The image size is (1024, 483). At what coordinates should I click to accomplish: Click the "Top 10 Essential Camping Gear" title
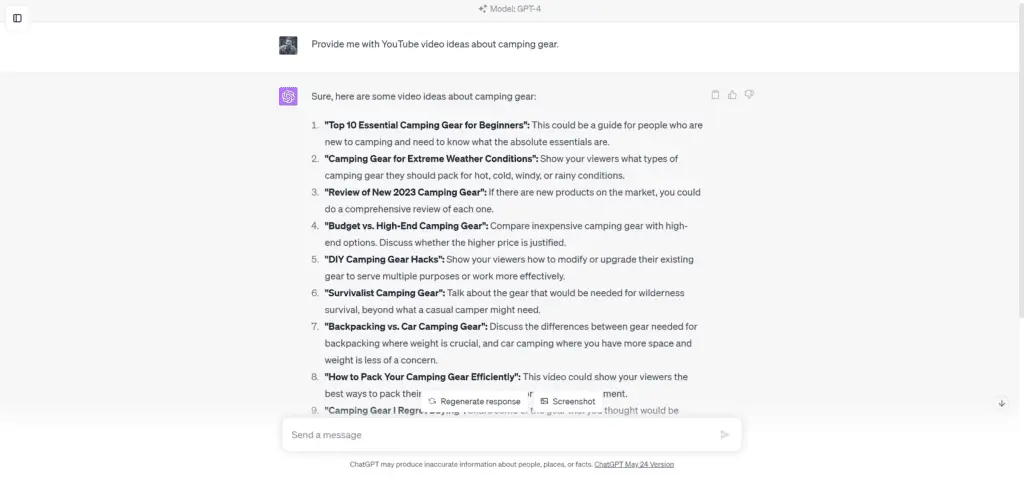(x=427, y=125)
